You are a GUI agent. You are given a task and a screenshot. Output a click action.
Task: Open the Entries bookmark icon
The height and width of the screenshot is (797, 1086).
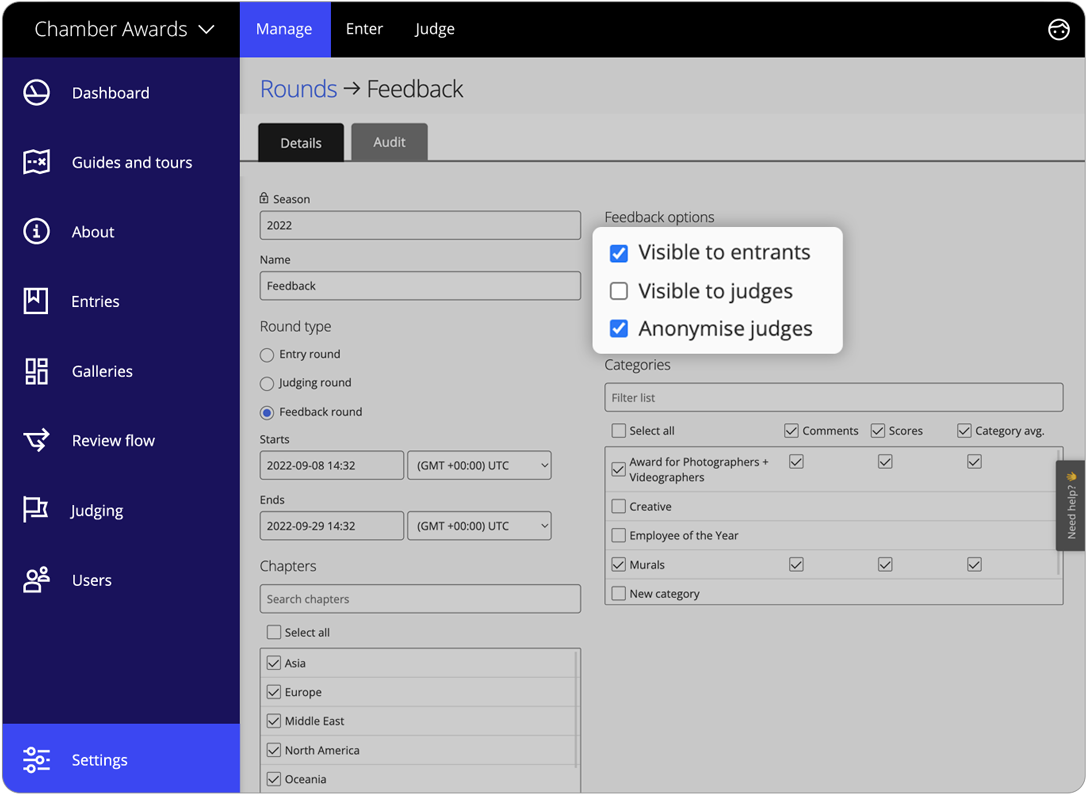[x=37, y=301]
